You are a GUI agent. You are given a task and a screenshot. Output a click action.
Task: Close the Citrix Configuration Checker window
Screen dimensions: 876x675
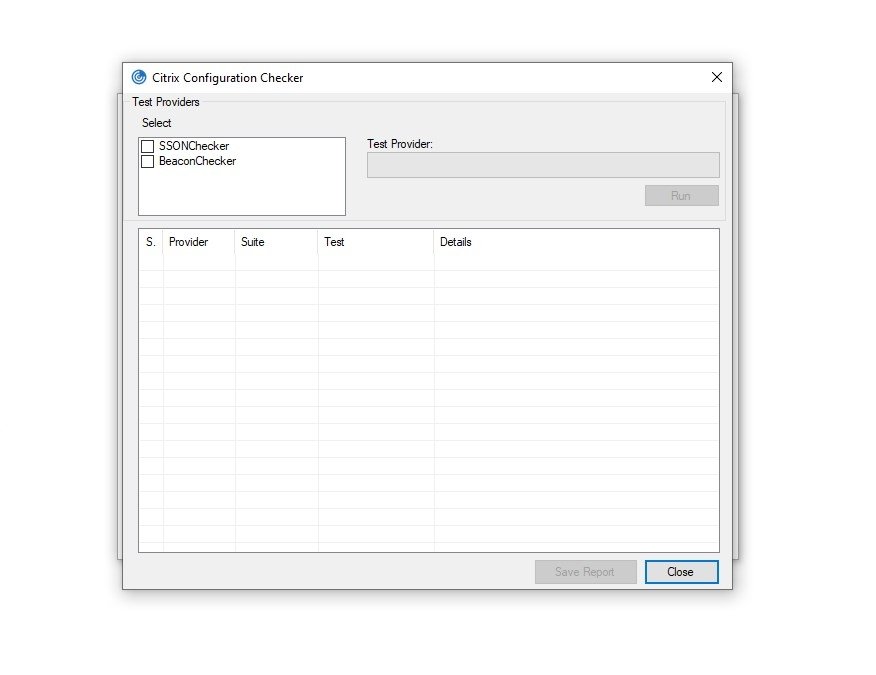click(717, 77)
